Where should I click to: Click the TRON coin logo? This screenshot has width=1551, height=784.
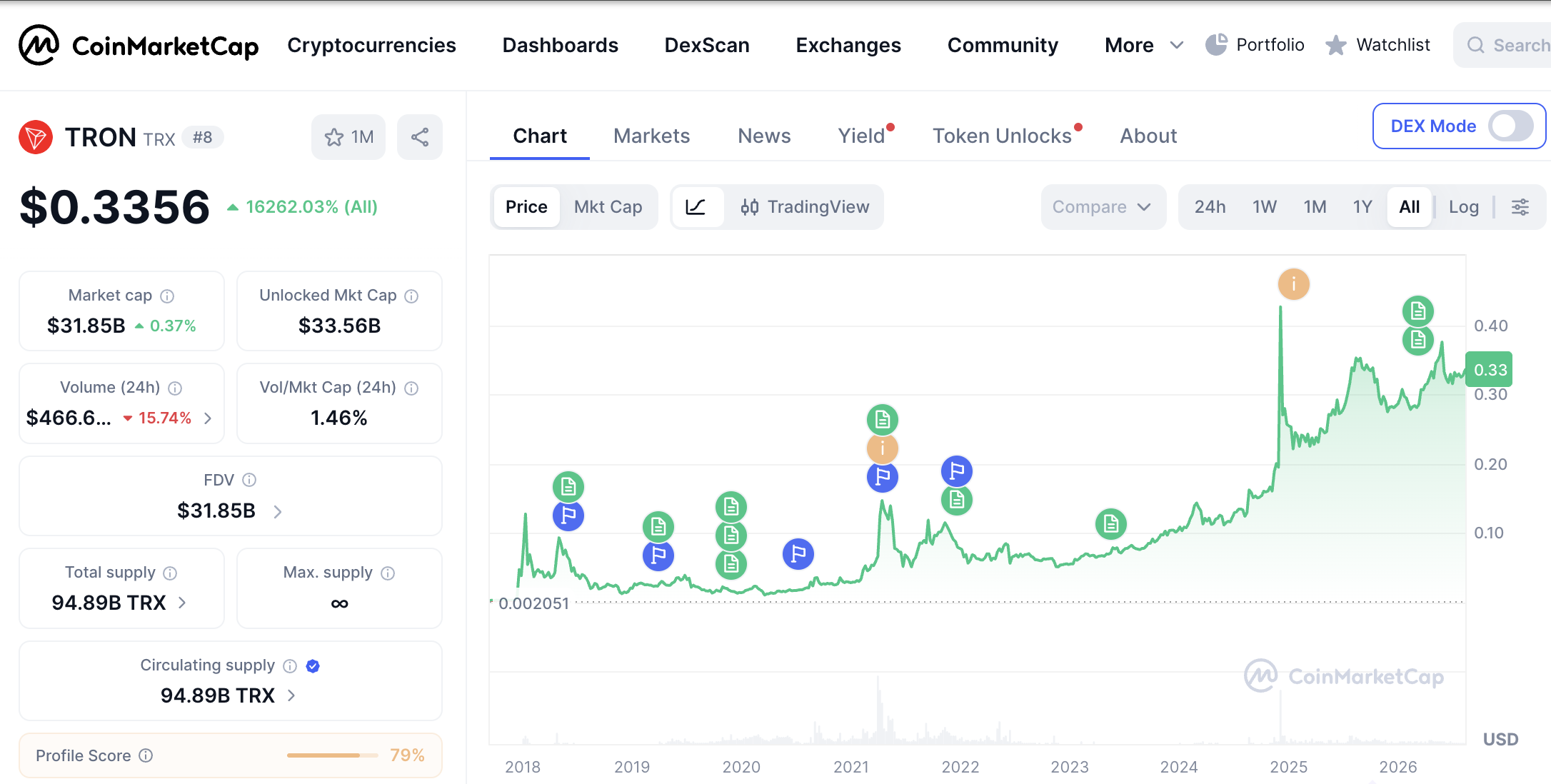(36, 137)
